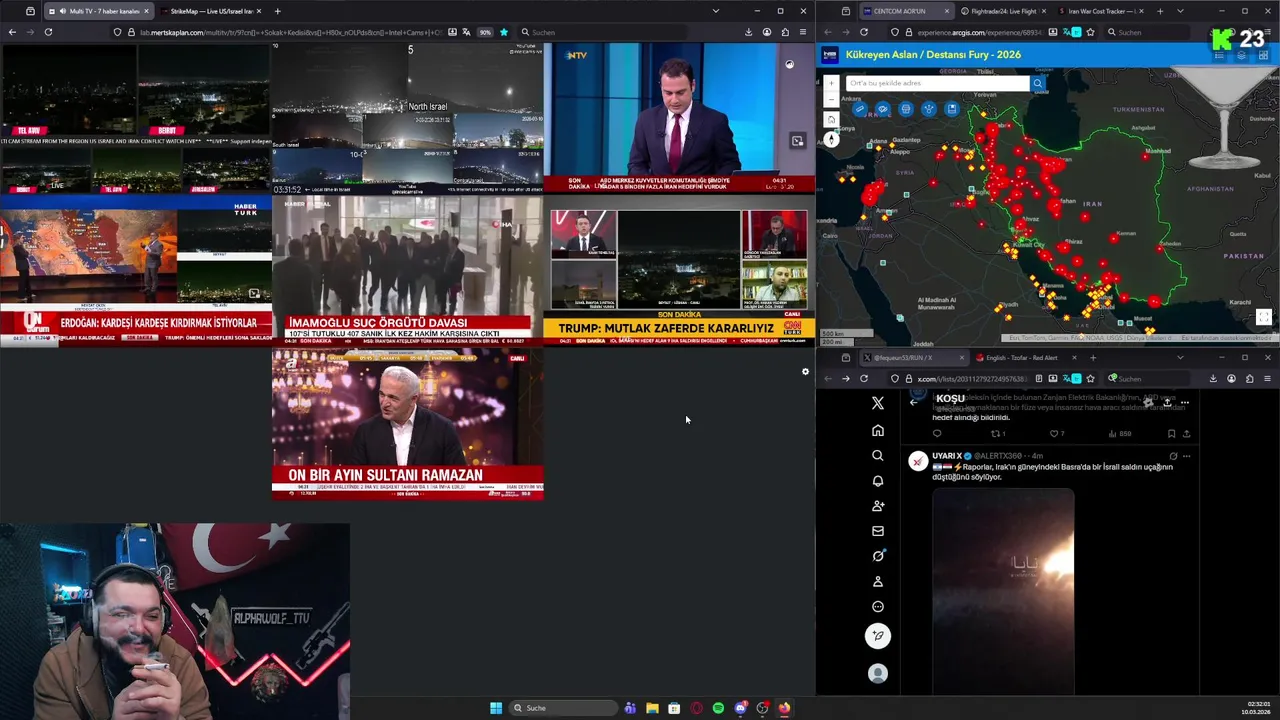Image resolution: width=1280 pixels, height=720 pixels.
Task: Open File Explorer from the taskbar
Action: click(652, 708)
